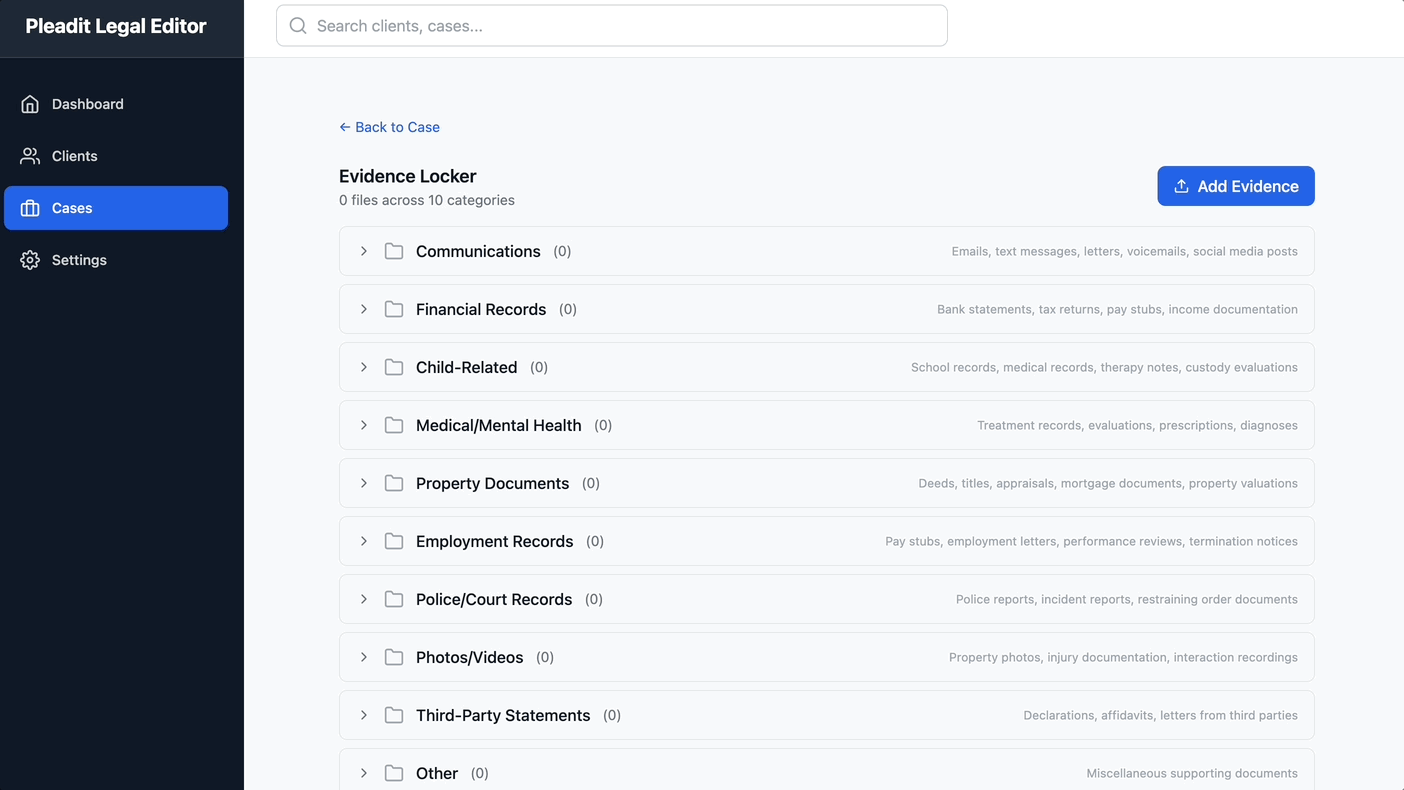Click the Communications folder icon

[x=394, y=251]
